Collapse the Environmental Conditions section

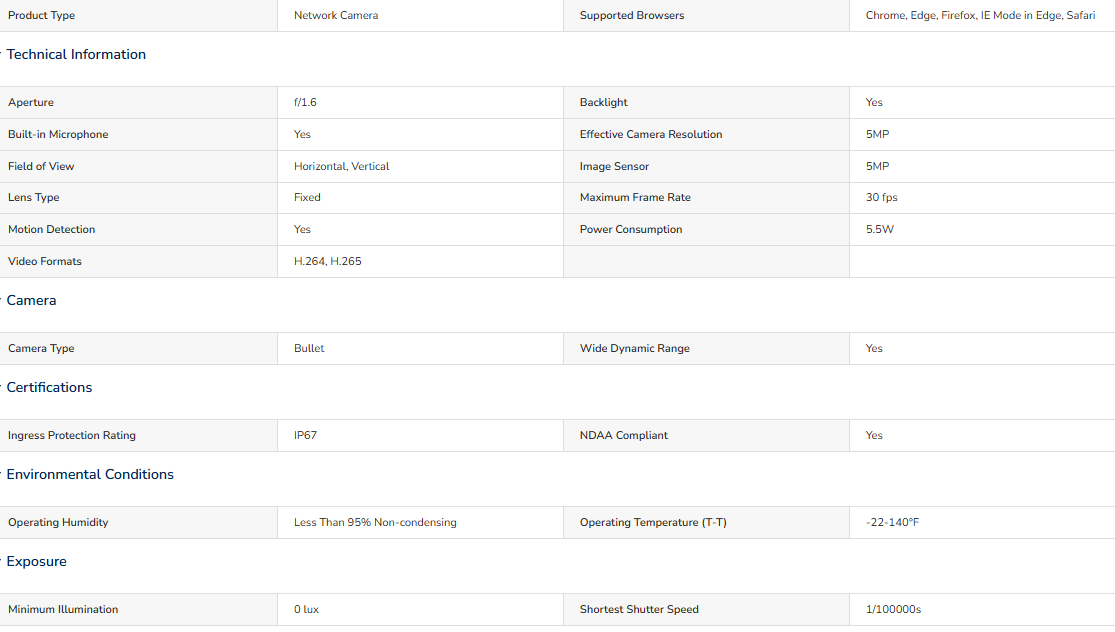pyautogui.click(x=90, y=475)
